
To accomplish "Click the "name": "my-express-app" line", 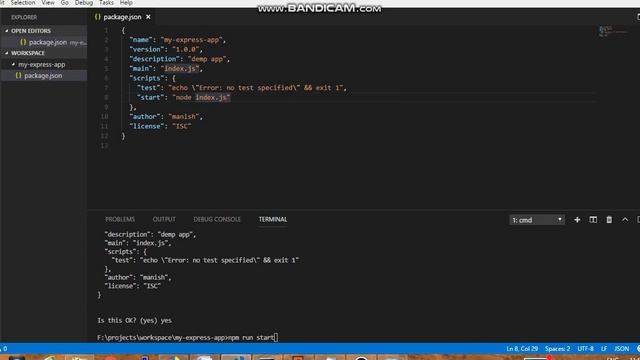I will click(x=178, y=40).
